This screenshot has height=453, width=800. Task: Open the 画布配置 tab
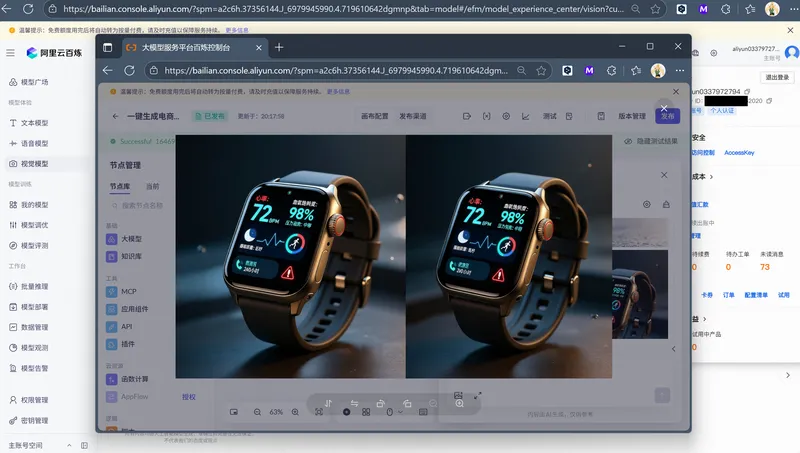pos(374,116)
